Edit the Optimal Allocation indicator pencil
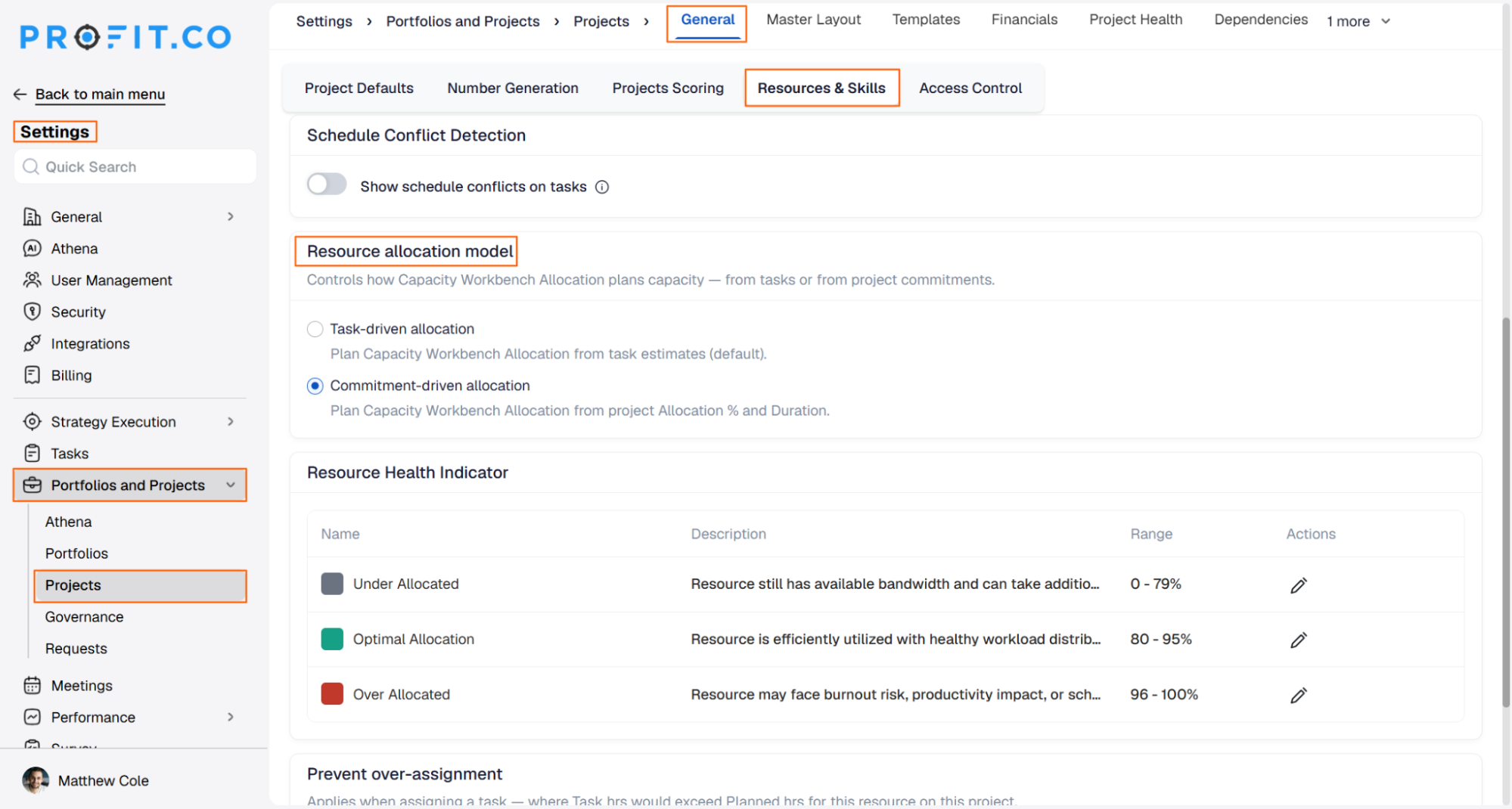Viewport: 1512px width, 809px height. 1298,640
